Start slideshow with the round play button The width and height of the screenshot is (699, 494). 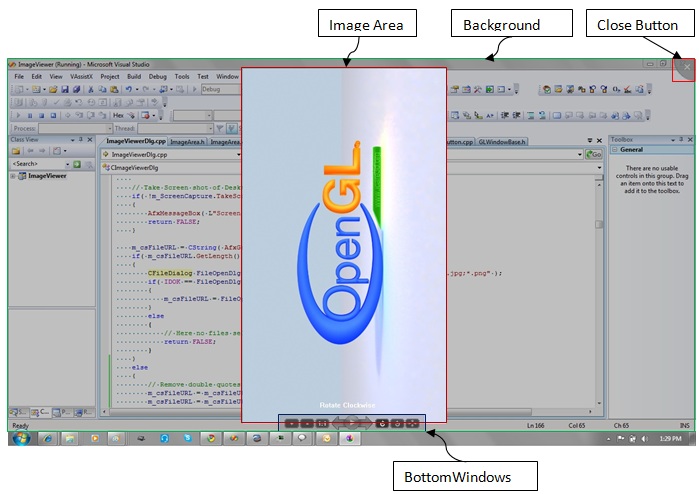[x=352, y=422]
